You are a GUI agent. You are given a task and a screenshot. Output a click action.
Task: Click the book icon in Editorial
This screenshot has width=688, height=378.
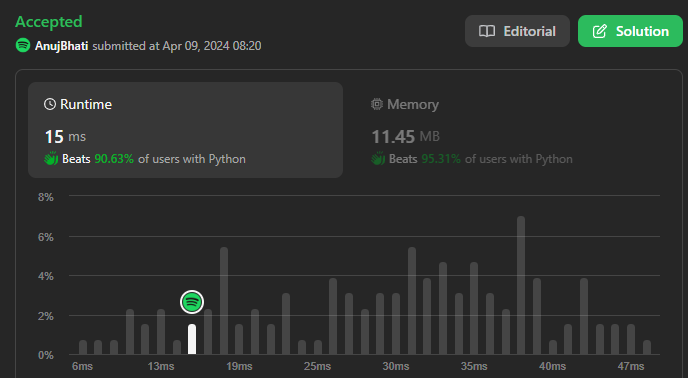coord(487,31)
